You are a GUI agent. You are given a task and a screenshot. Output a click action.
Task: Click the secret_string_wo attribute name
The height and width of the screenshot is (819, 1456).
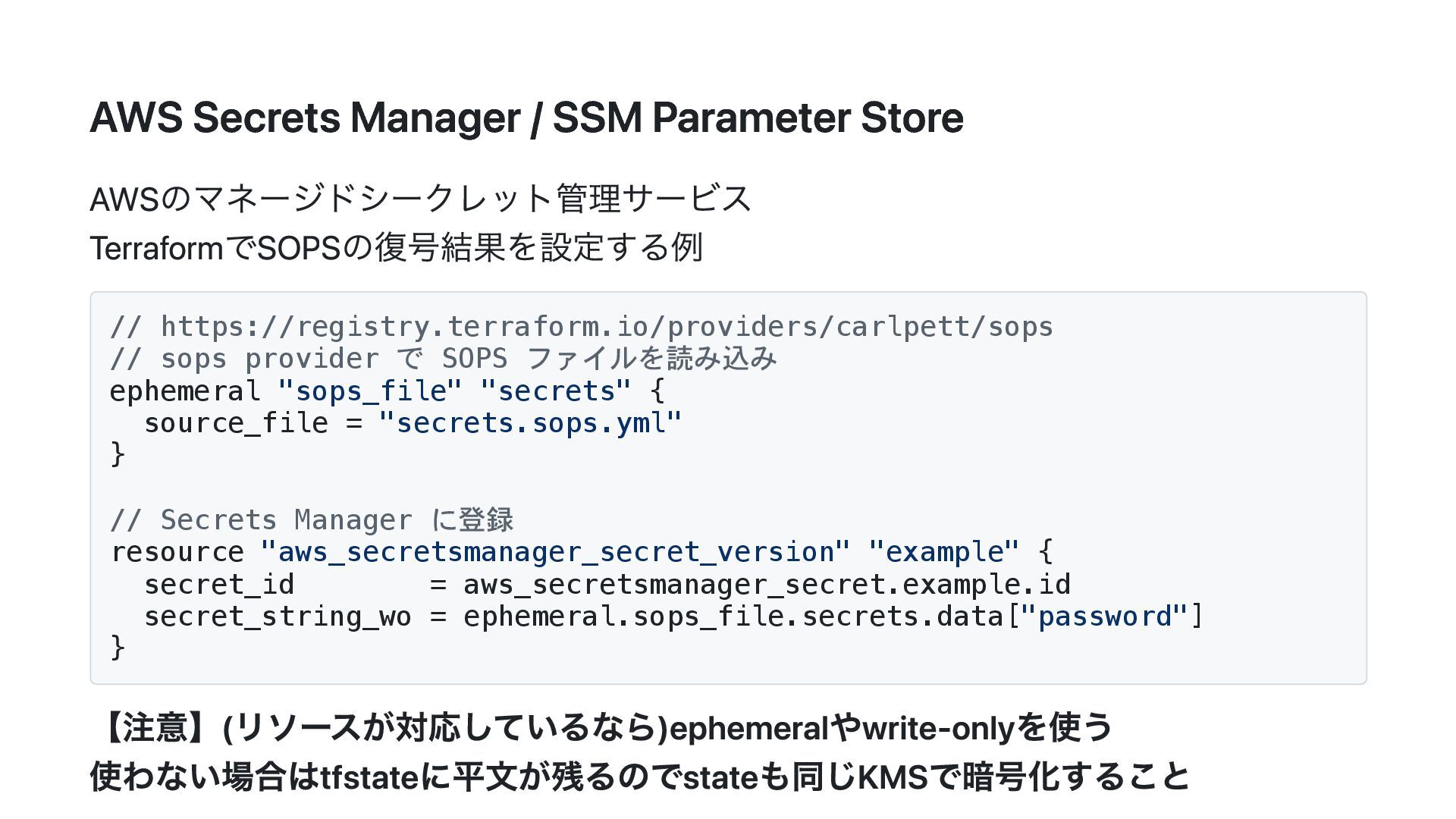278,617
